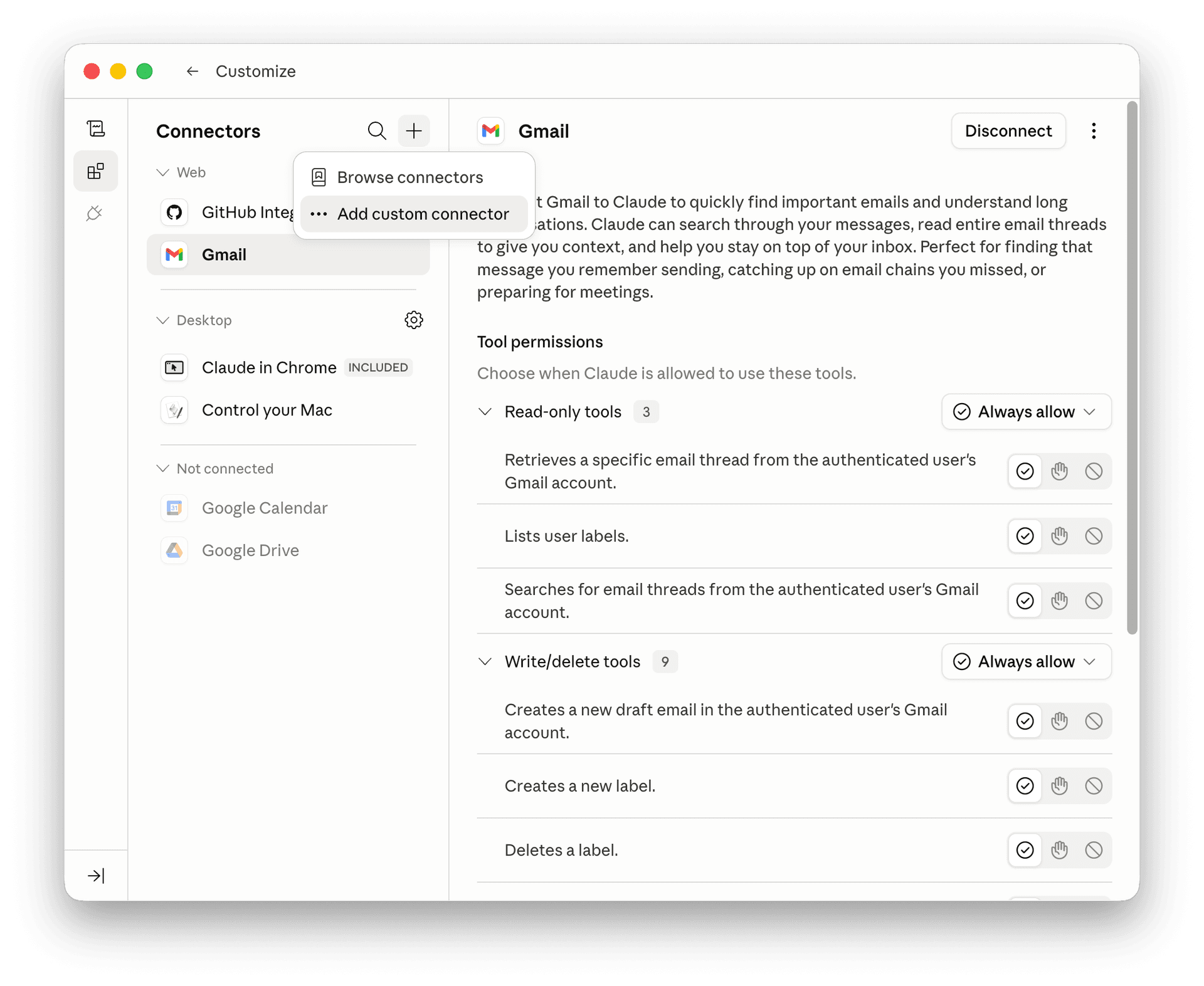Click the back arrow next to Customize
Image resolution: width=1204 pixels, height=986 pixels.
[193, 71]
